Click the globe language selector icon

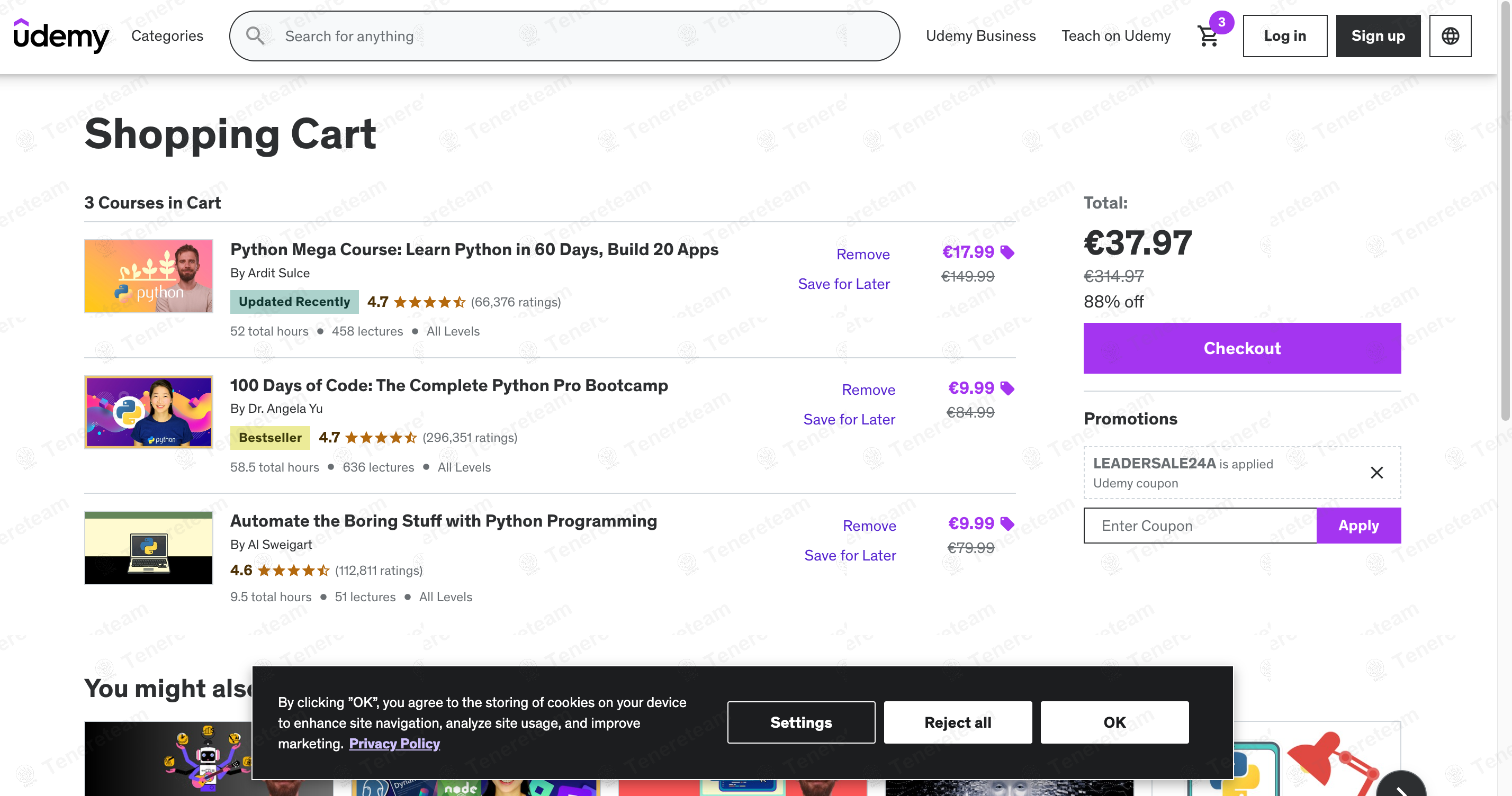pos(1451,36)
